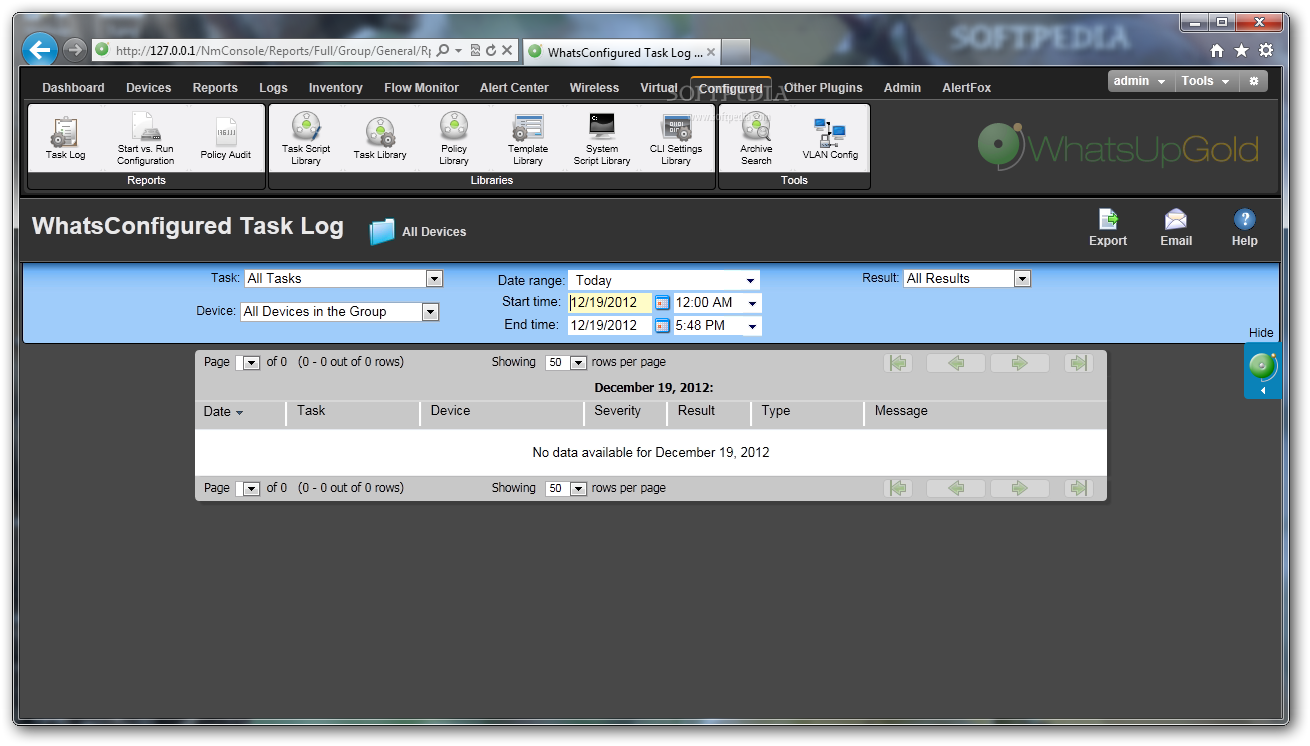Open the CLI Settings Library
This screenshot has width=1310, height=746.
point(676,138)
